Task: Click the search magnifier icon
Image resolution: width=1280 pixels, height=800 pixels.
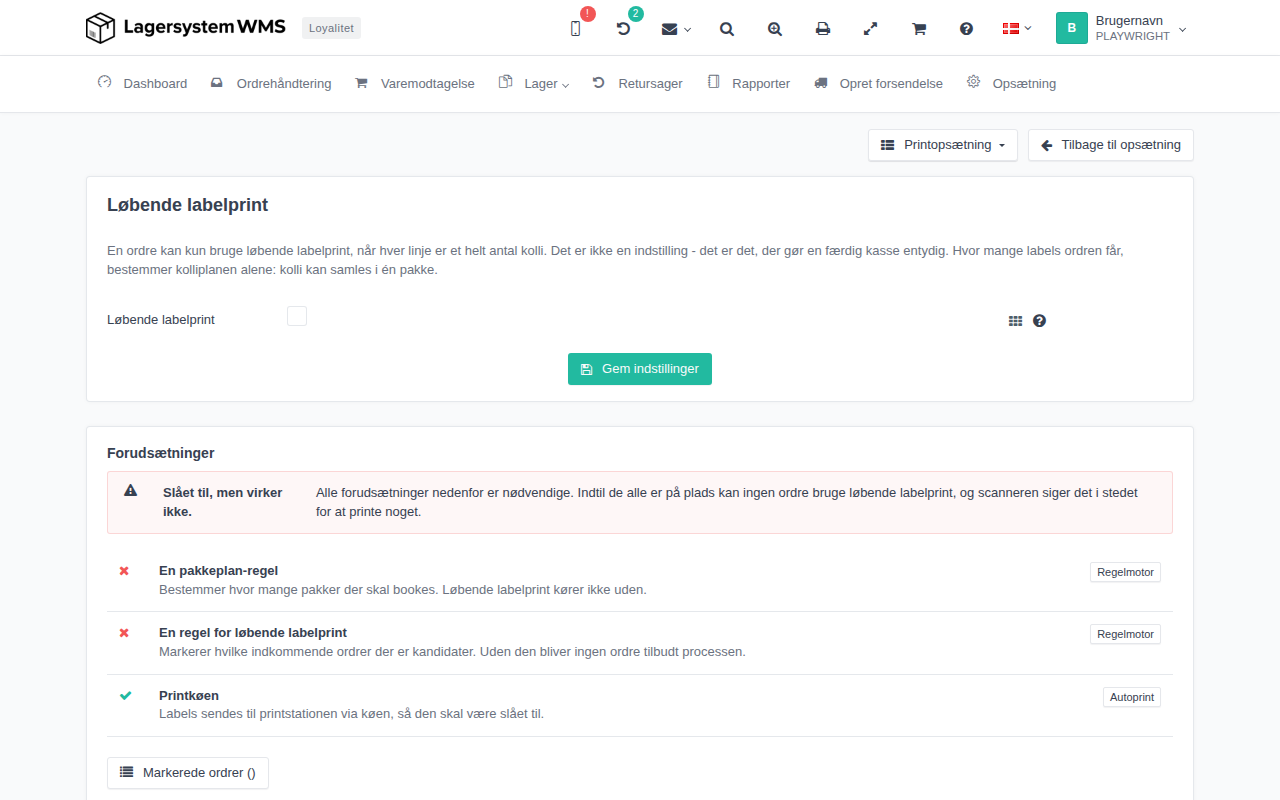Action: 727,29
